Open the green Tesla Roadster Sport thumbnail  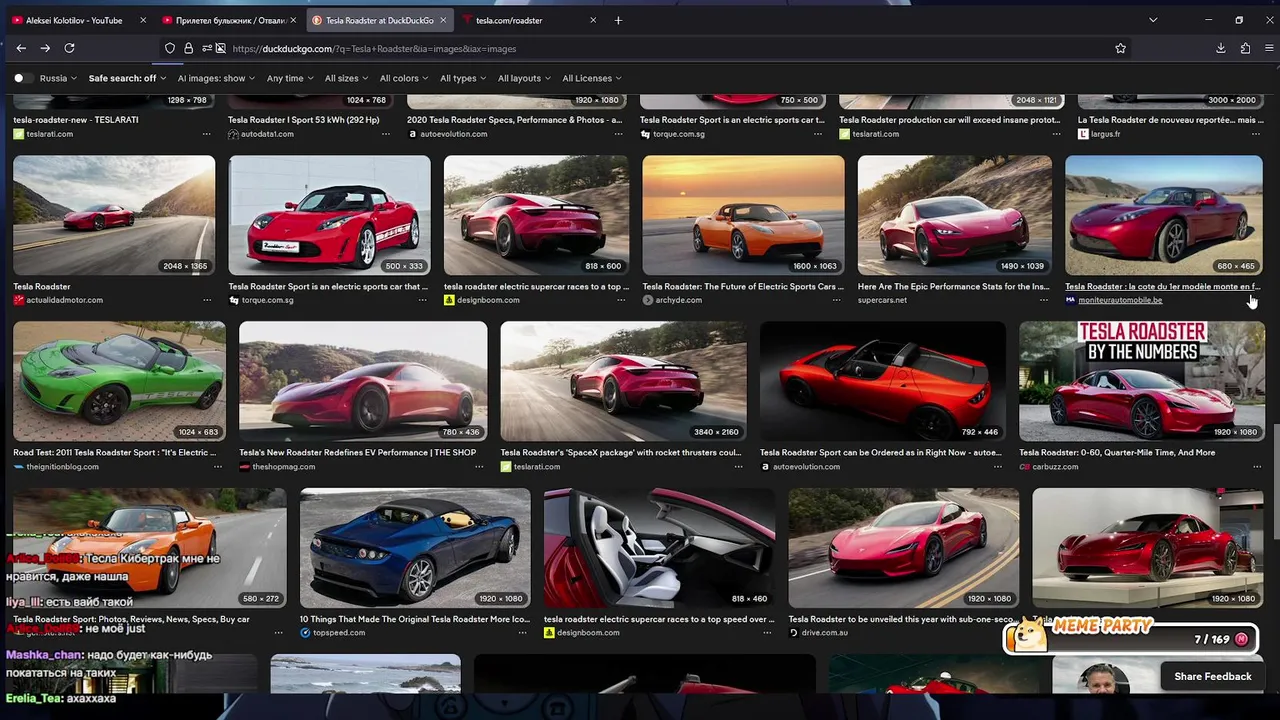click(x=119, y=381)
